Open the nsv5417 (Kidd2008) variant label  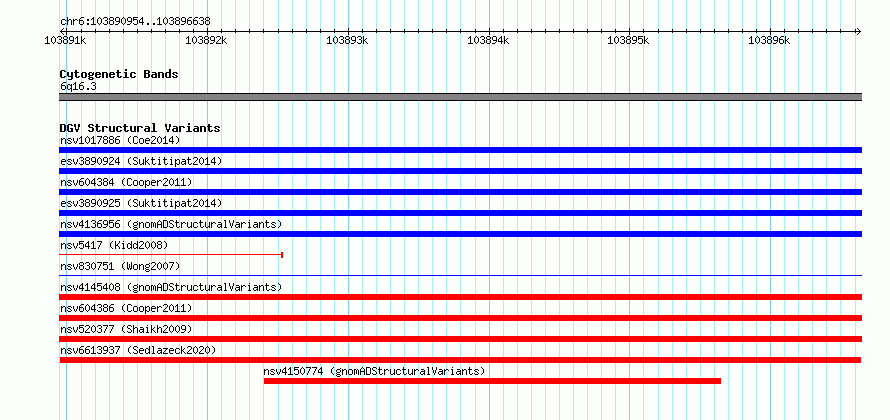pyautogui.click(x=114, y=245)
